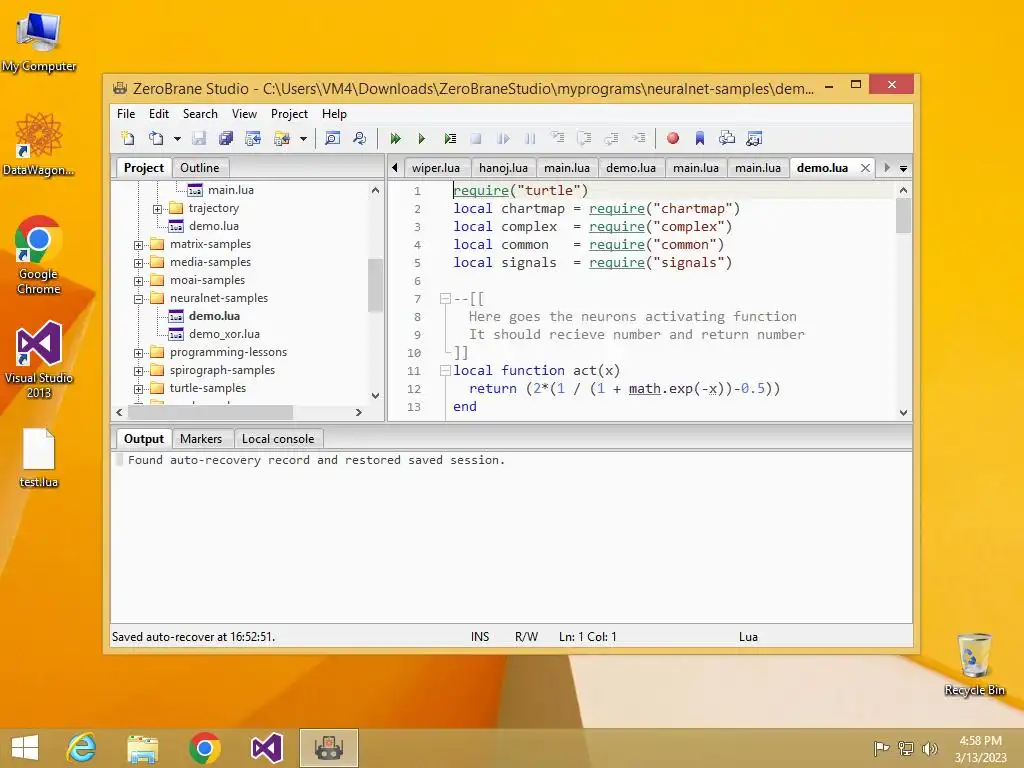Fold the act function at line 11
Image resolution: width=1024 pixels, height=768 pixels.
pyautogui.click(x=445, y=370)
